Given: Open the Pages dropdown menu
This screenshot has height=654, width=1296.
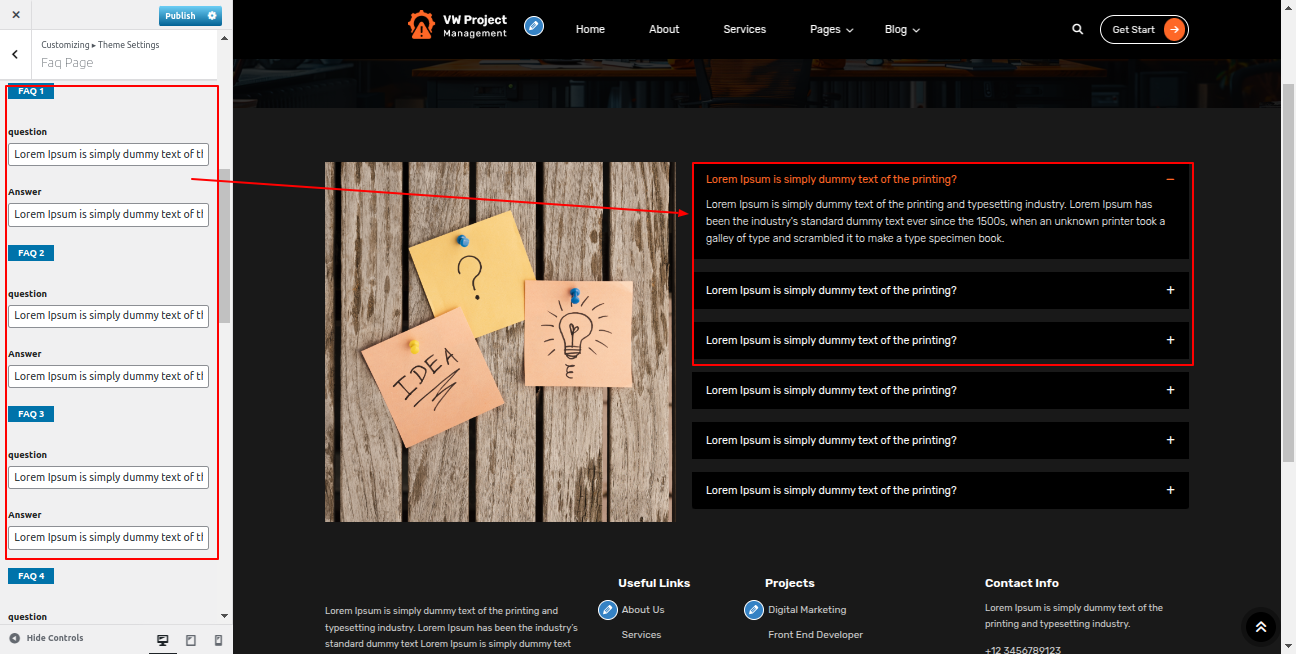Looking at the screenshot, I should [831, 30].
